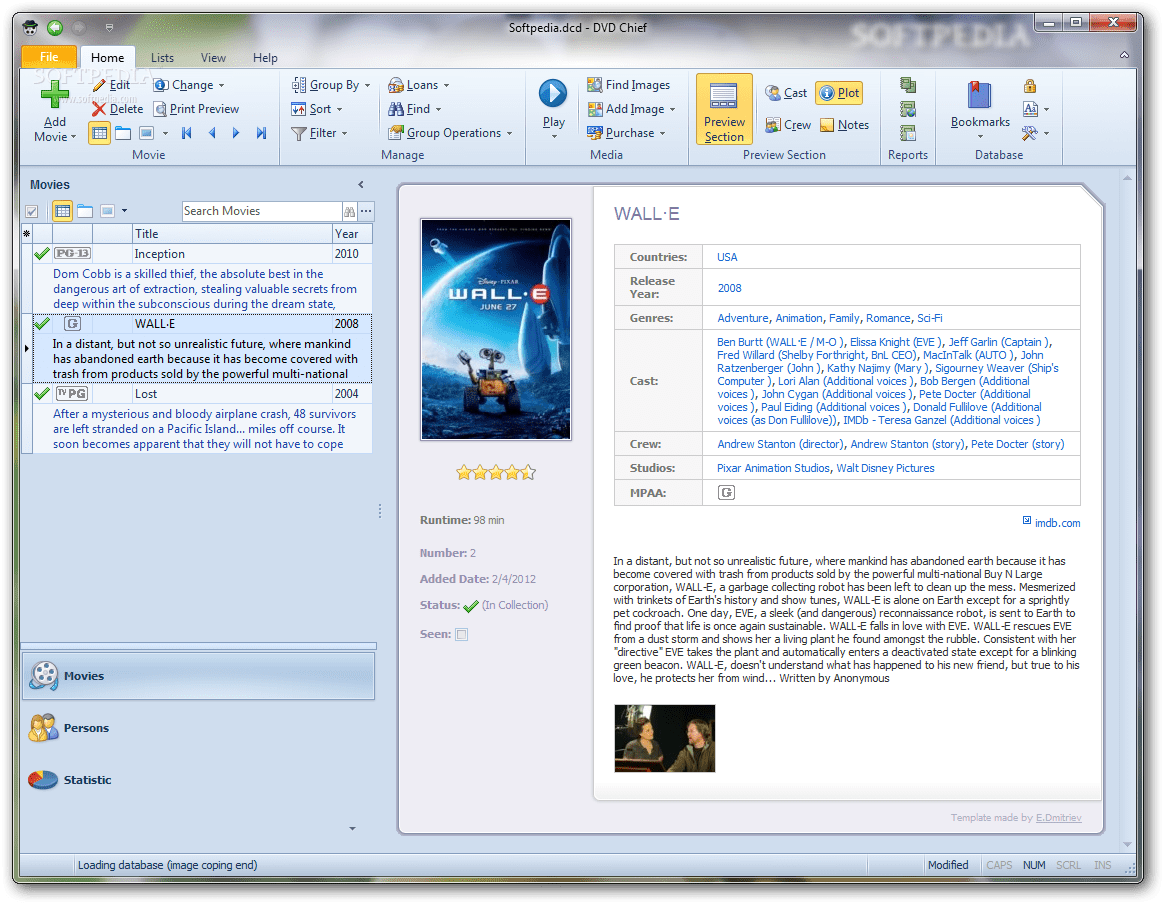This screenshot has width=1164, height=904.
Task: Jump to last movie record
Action: tap(261, 133)
